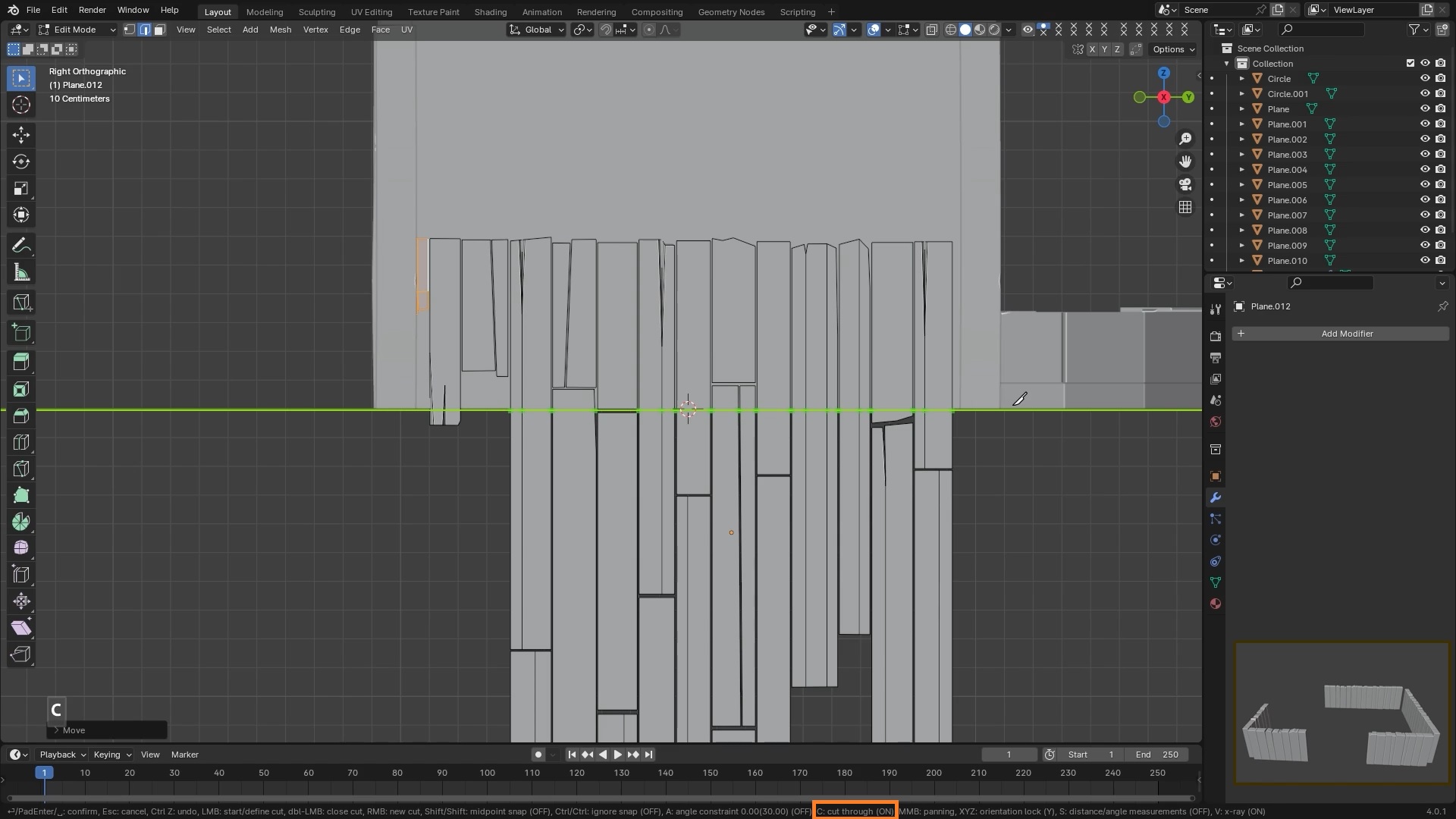Select the Rip Region tool

[x=21, y=654]
